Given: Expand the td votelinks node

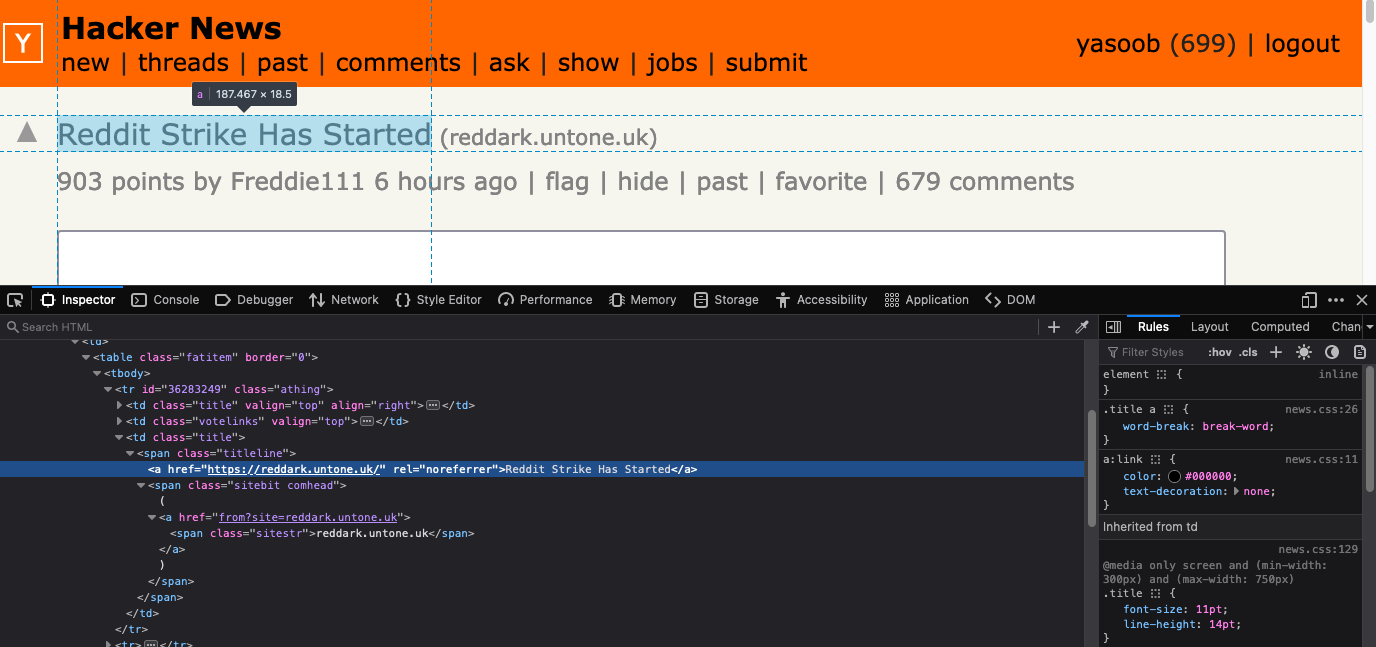Looking at the screenshot, I should click(120, 422).
